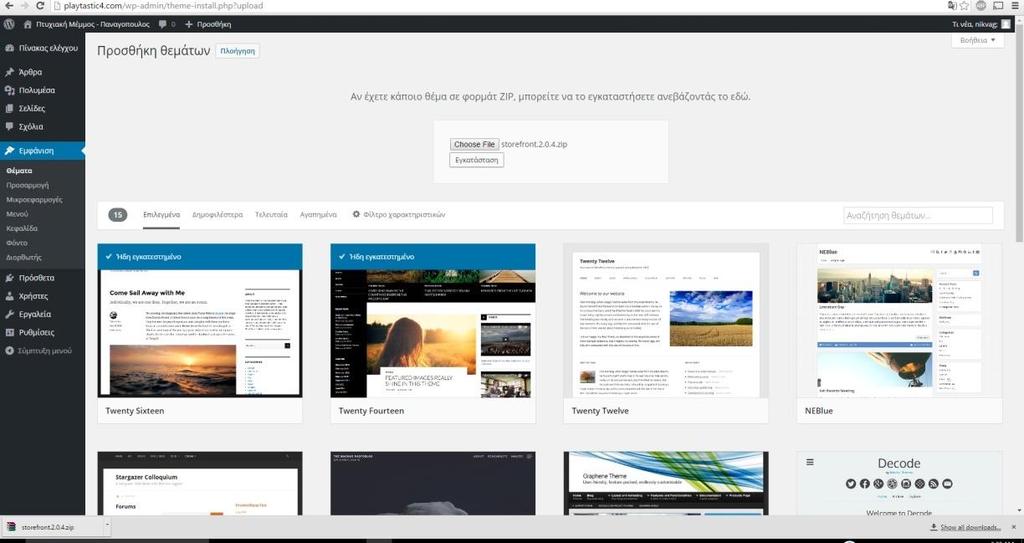This screenshot has width=1024, height=543.
Task: Click the Twenty Fourteen theme name text
Action: 371,411
